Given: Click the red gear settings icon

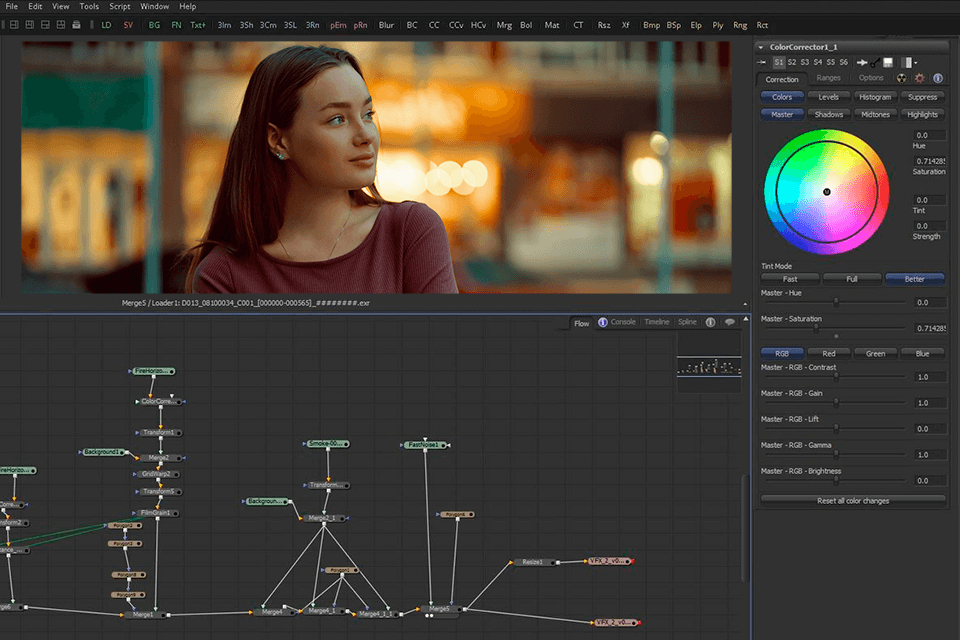Looking at the screenshot, I should click(920, 78).
